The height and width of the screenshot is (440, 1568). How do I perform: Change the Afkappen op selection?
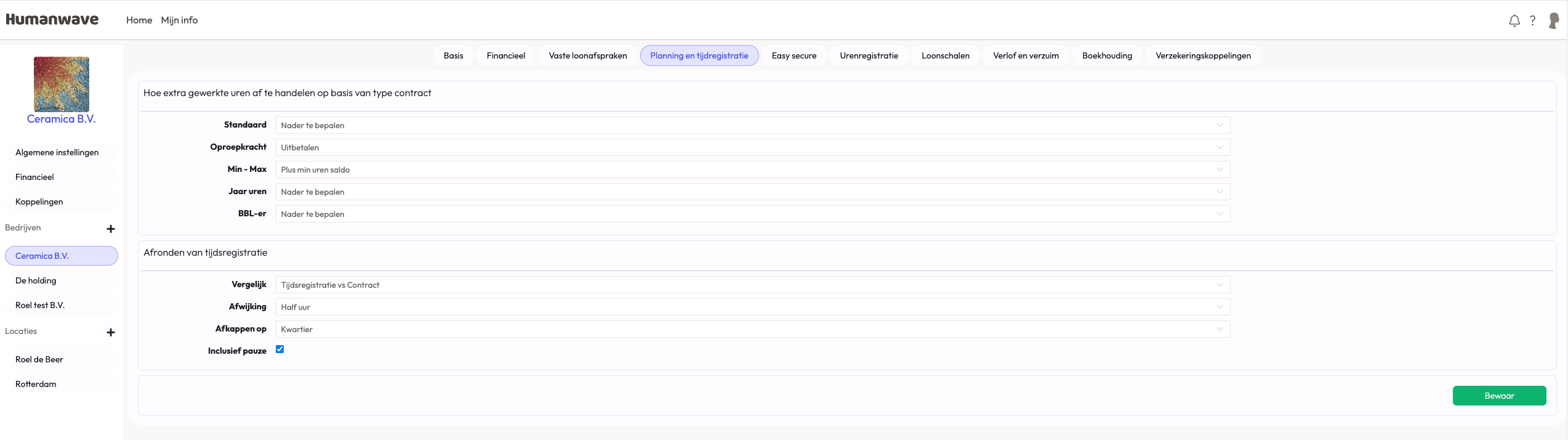point(752,329)
